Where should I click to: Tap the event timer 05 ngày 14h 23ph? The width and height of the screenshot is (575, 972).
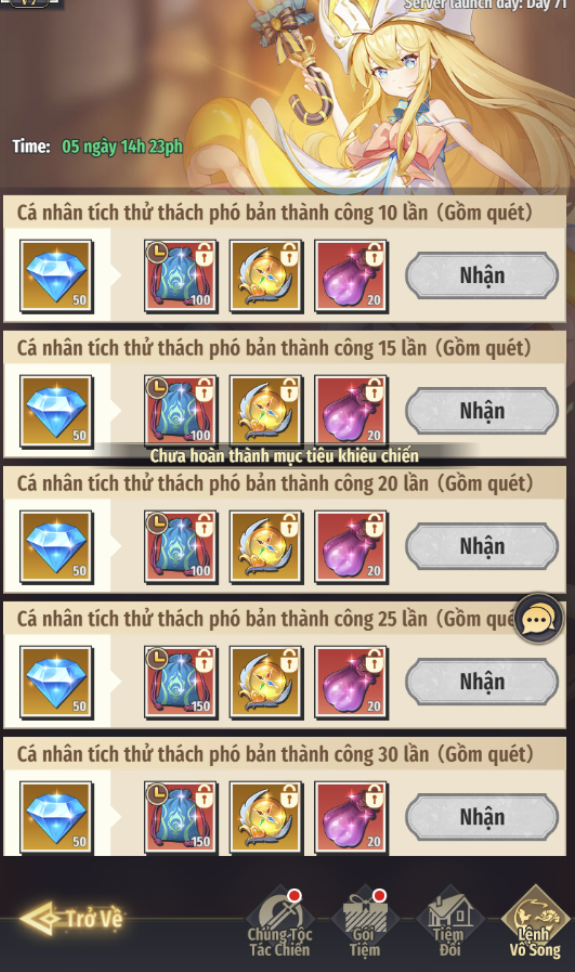click(x=122, y=147)
